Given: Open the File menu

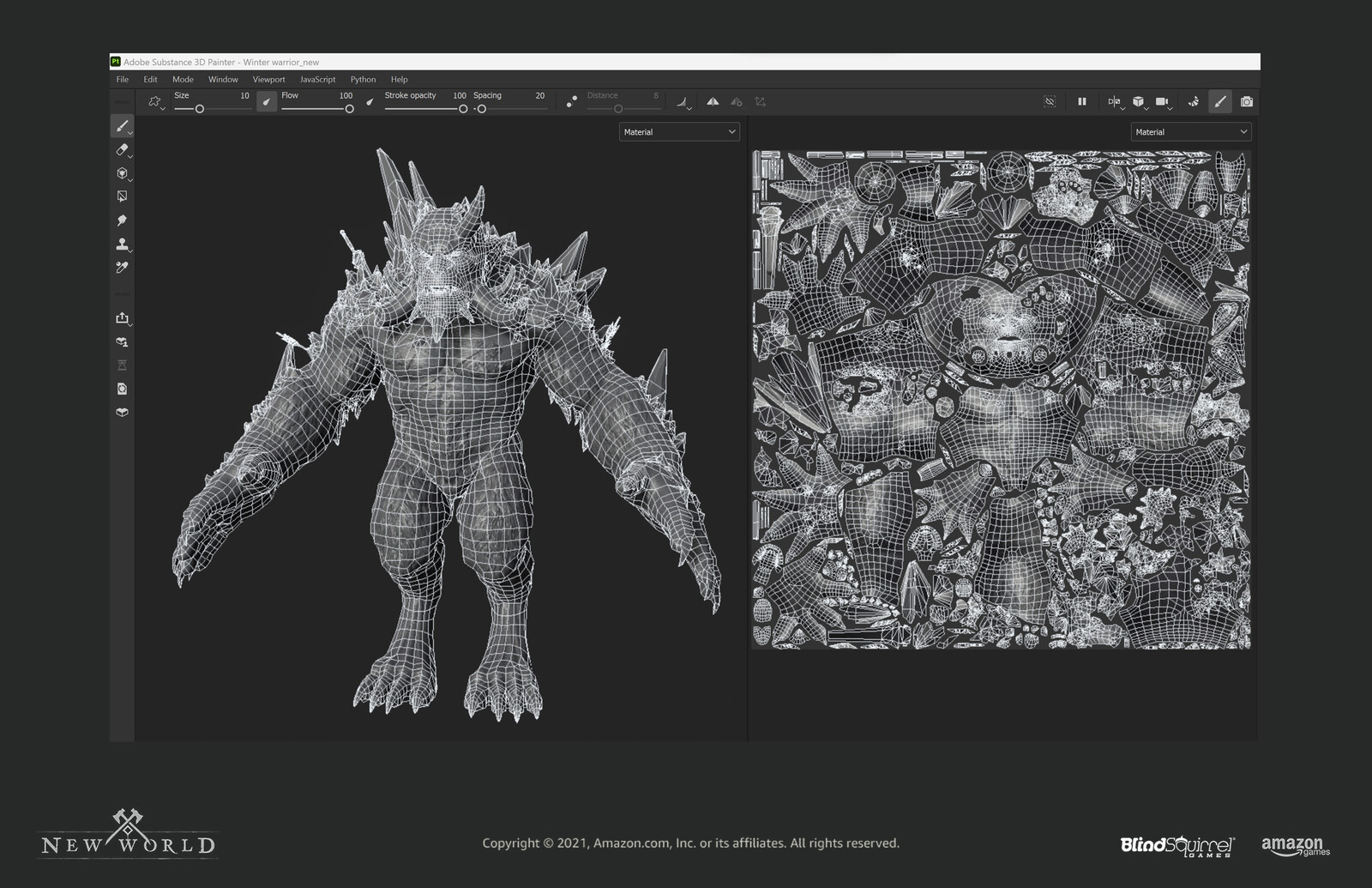Looking at the screenshot, I should 123,79.
